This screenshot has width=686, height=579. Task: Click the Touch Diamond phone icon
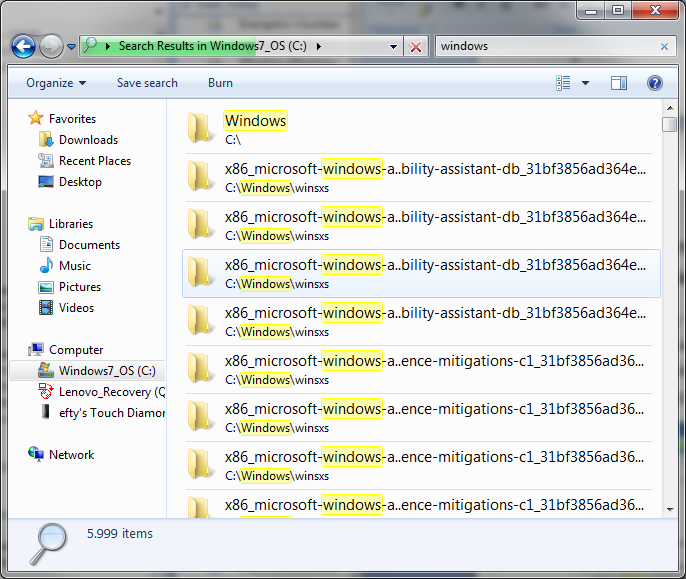(46, 412)
